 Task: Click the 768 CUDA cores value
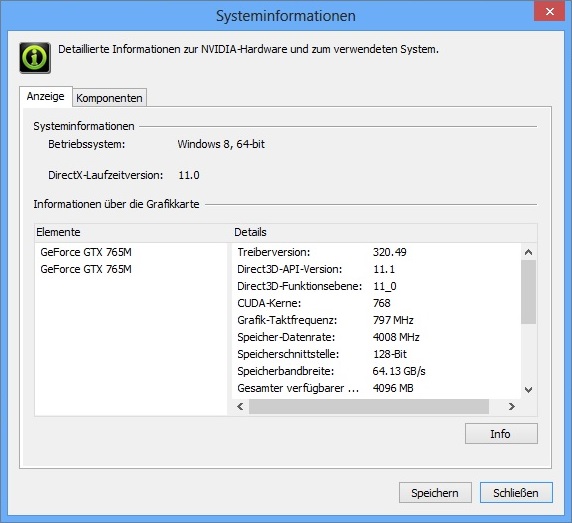[x=382, y=303]
